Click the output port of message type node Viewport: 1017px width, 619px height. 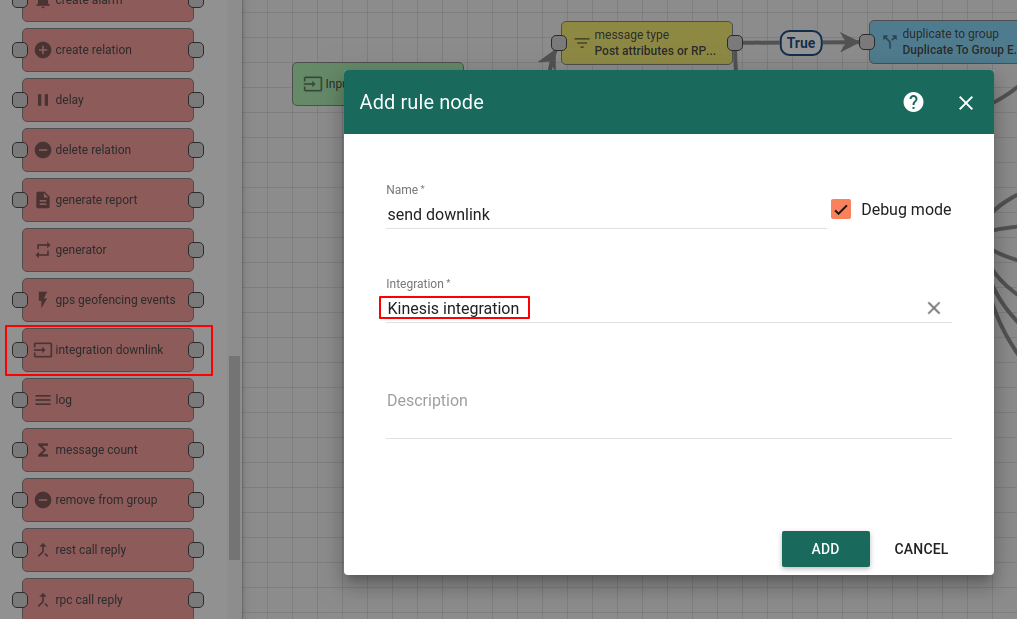735,43
